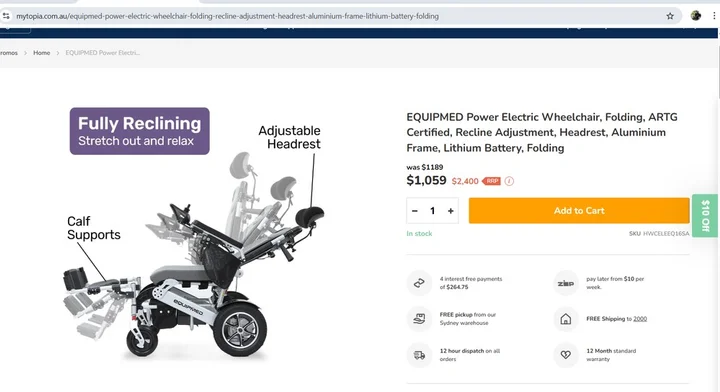
Task: Click the free shipping house icon
Action: click(566, 319)
